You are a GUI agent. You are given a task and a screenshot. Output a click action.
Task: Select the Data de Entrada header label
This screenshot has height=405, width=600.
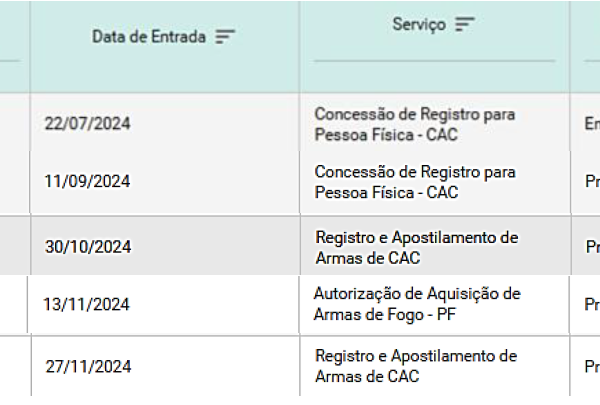tap(149, 37)
